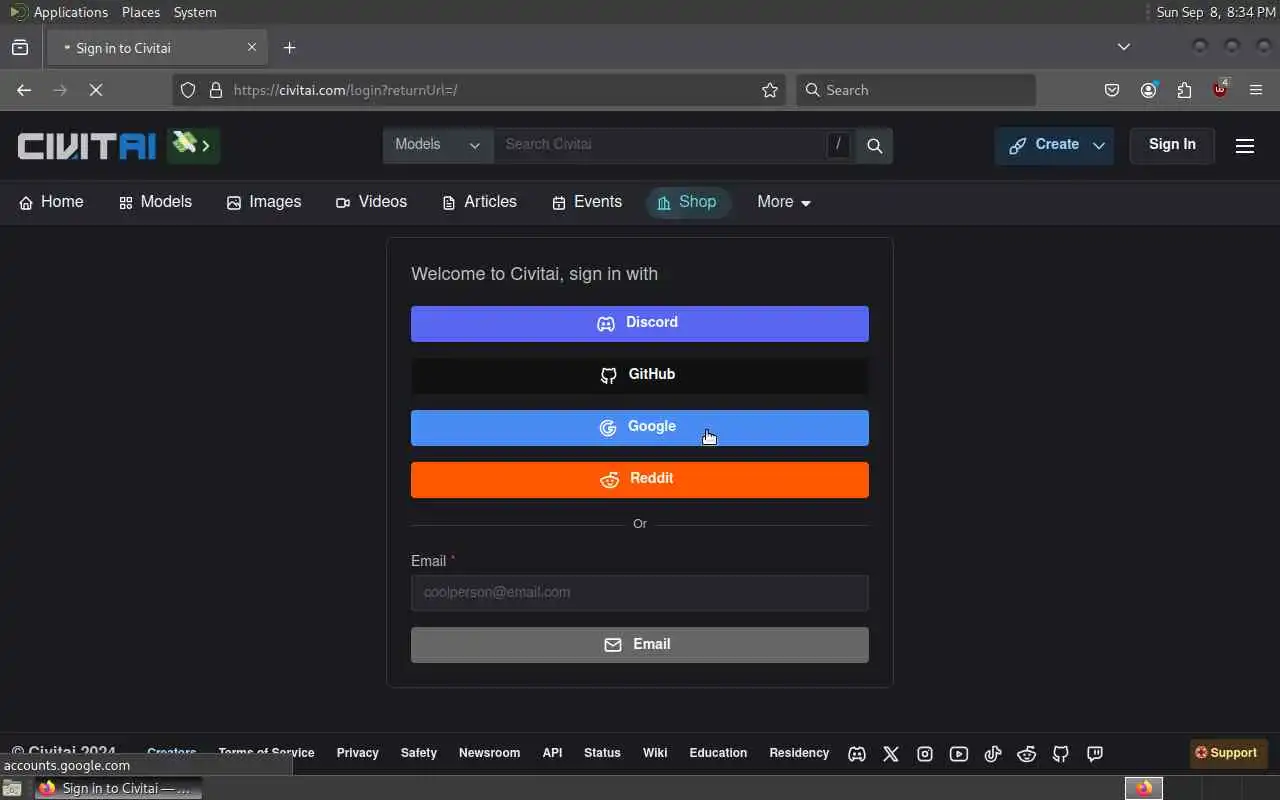Viewport: 1280px width, 800px height.
Task: Click the shield tracking protection icon
Action: tap(188, 90)
